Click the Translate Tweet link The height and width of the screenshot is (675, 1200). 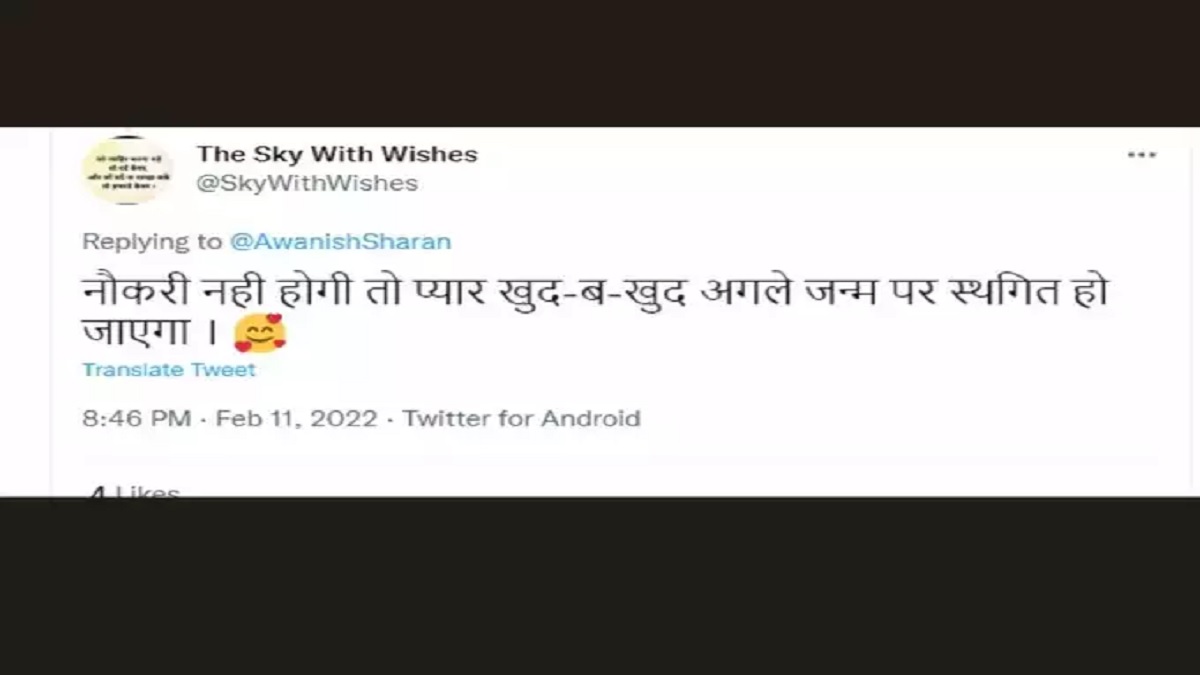pyautogui.click(x=169, y=370)
